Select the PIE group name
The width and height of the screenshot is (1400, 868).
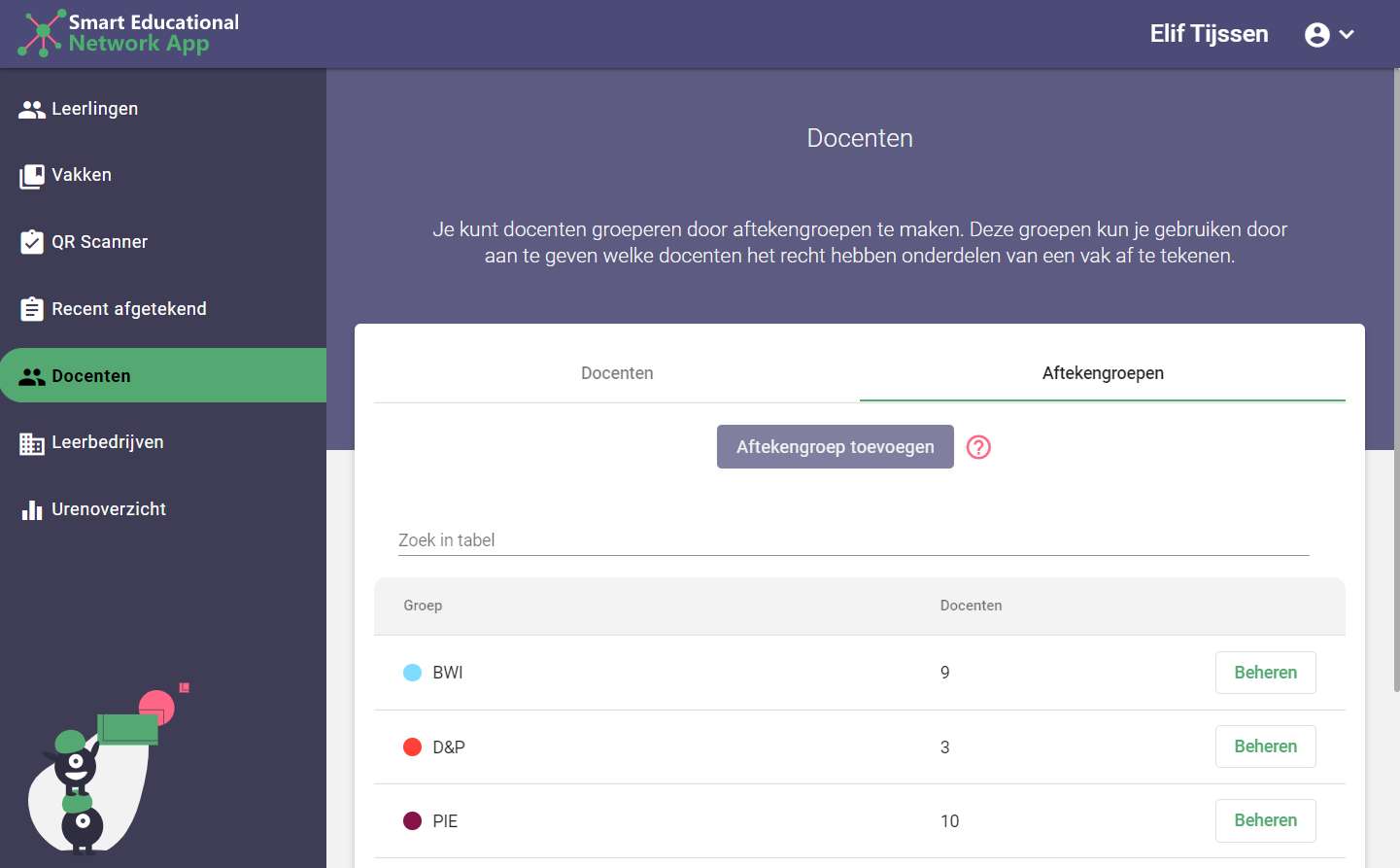(445, 821)
